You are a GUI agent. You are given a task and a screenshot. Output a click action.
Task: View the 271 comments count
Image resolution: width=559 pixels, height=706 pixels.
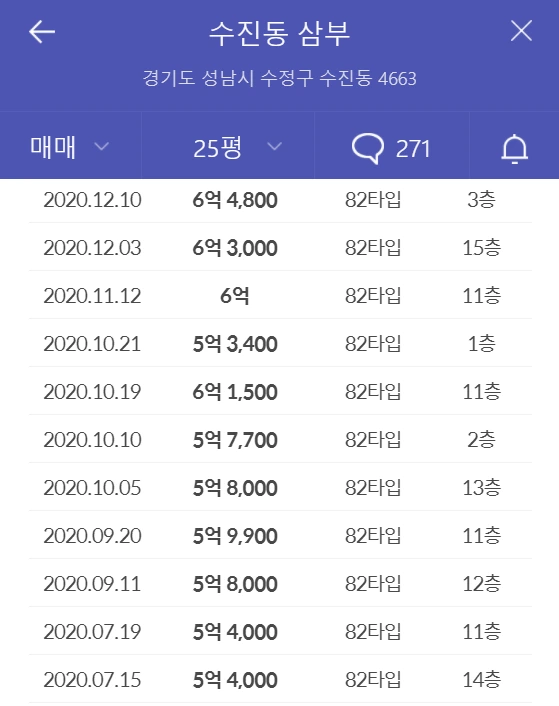point(413,149)
